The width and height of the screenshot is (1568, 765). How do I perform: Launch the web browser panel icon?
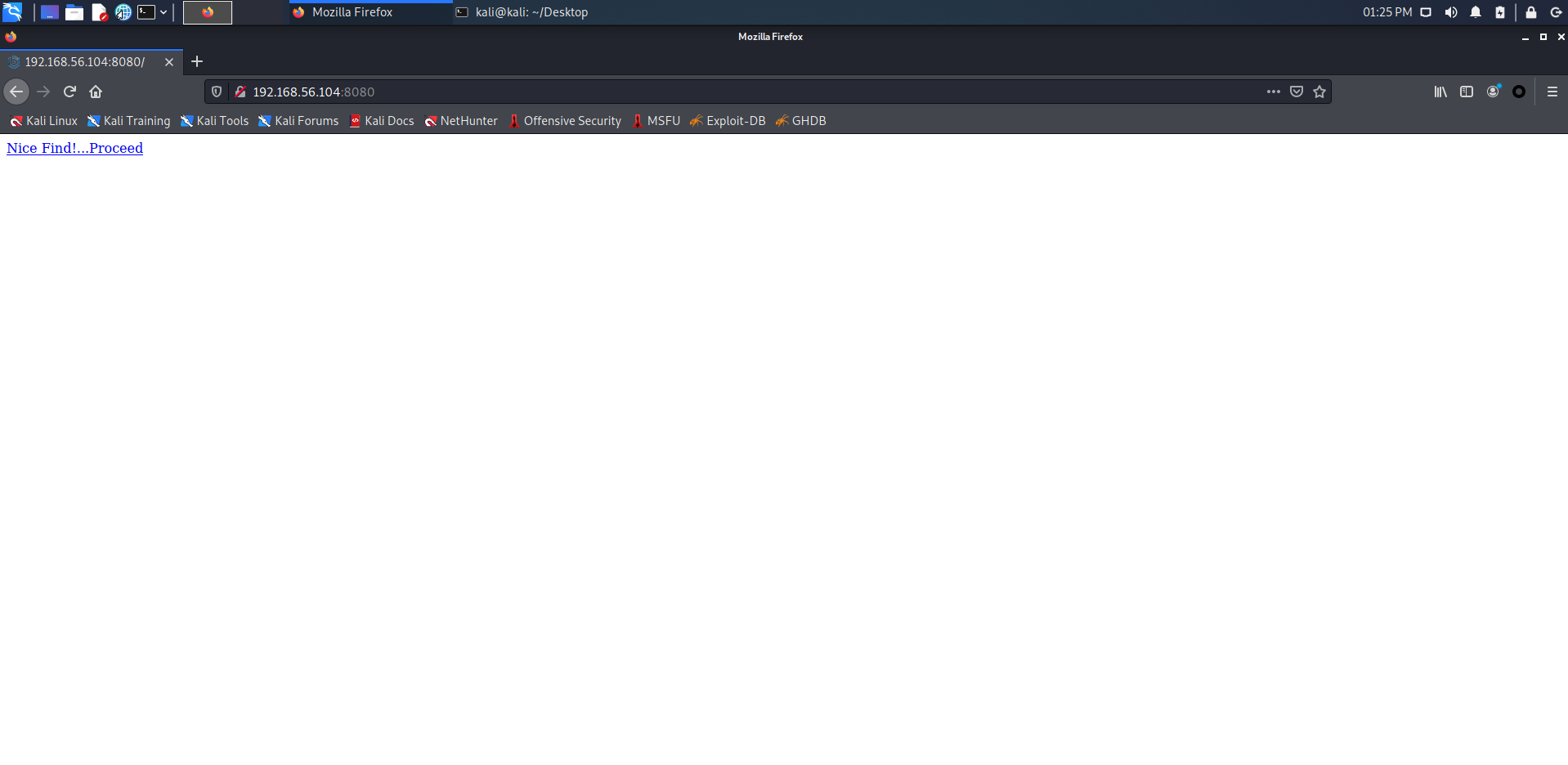click(x=123, y=12)
